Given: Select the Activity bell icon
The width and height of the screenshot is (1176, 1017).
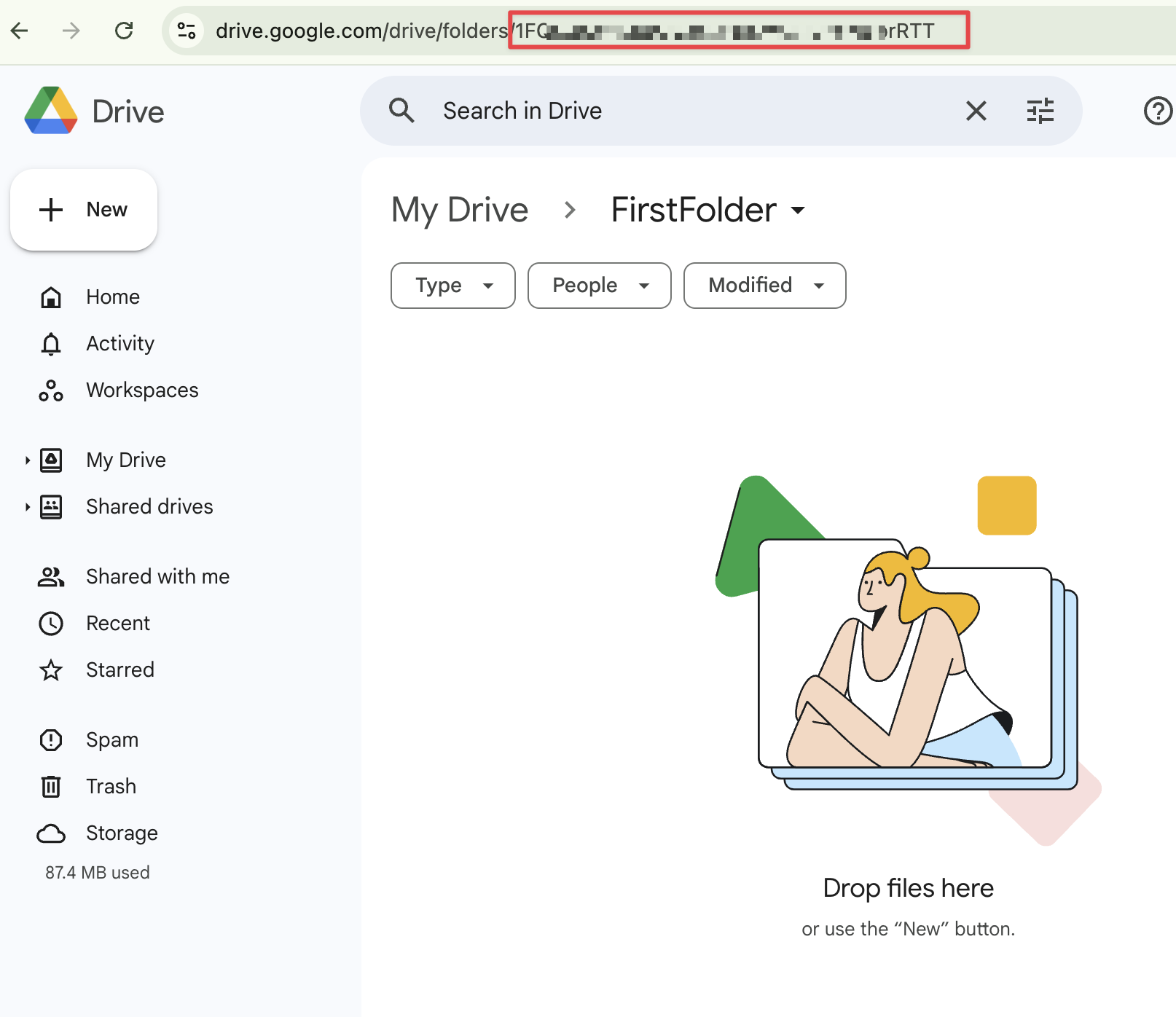Looking at the screenshot, I should point(51,343).
